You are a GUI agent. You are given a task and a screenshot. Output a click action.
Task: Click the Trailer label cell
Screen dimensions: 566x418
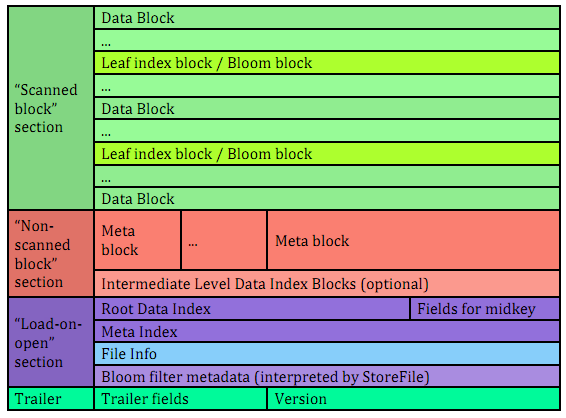point(51,399)
